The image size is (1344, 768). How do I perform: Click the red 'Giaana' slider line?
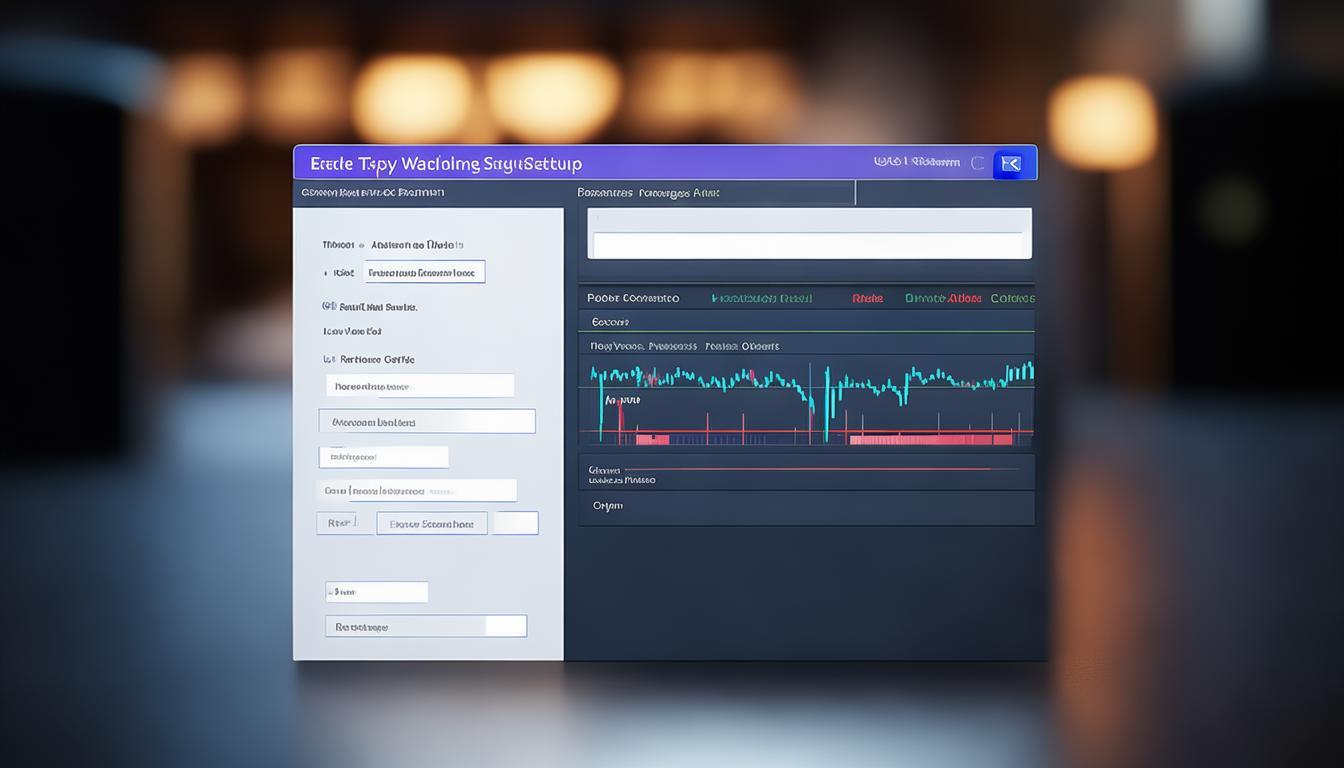[x=820, y=468]
